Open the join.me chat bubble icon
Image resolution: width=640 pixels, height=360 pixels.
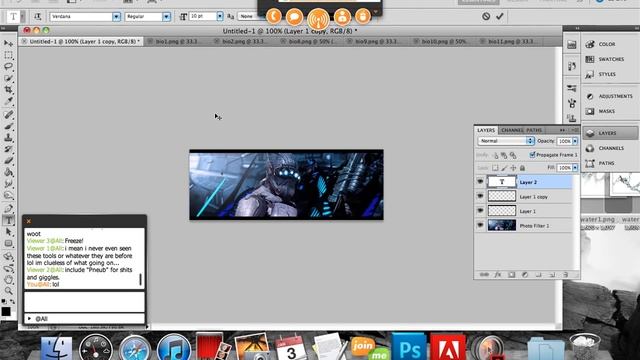(294, 17)
